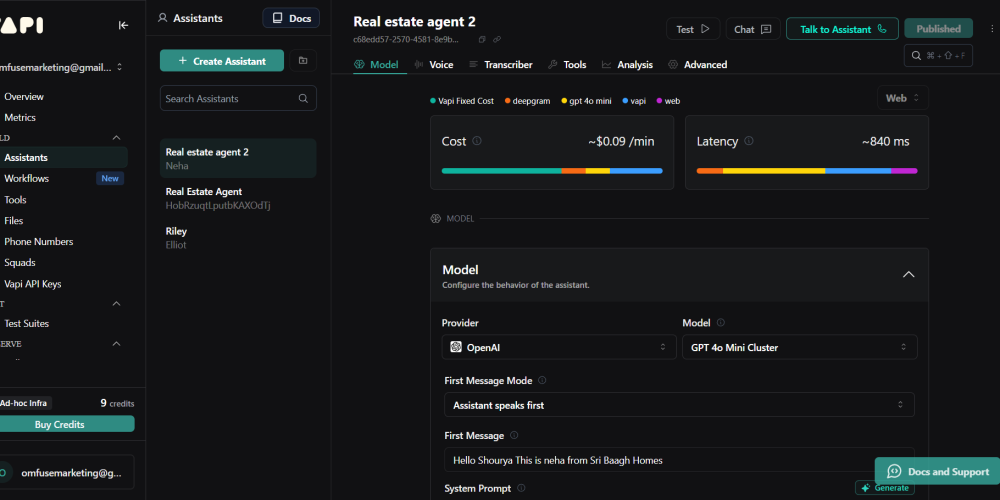Open the Model dropdown showing GPT 4o Mini Cluster
Viewport: 1000px width, 500px height.
(x=800, y=347)
